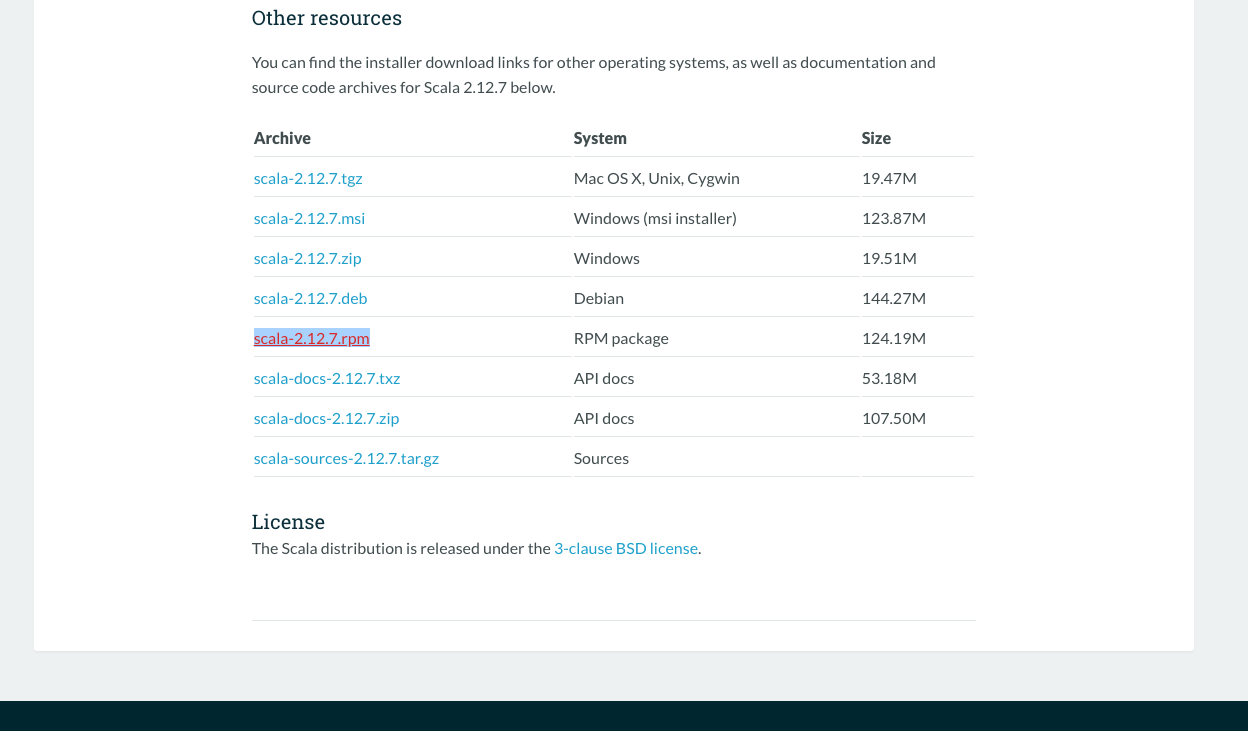Click the 144.27M size value
1248x731 pixels.
point(894,298)
